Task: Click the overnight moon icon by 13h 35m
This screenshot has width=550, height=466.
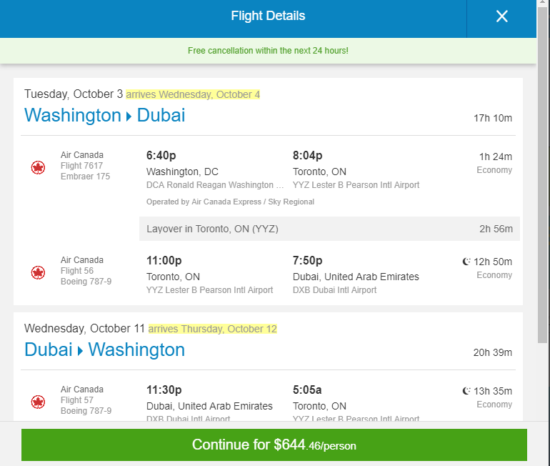Action: [x=466, y=391]
